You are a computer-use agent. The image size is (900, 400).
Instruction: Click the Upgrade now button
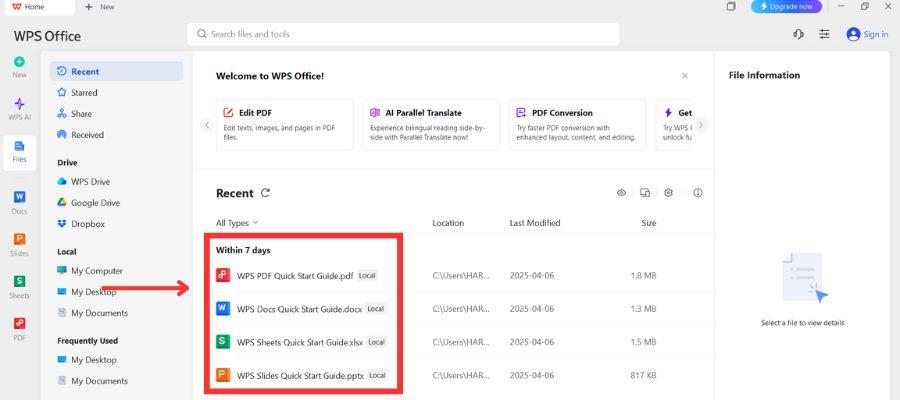tap(786, 6)
